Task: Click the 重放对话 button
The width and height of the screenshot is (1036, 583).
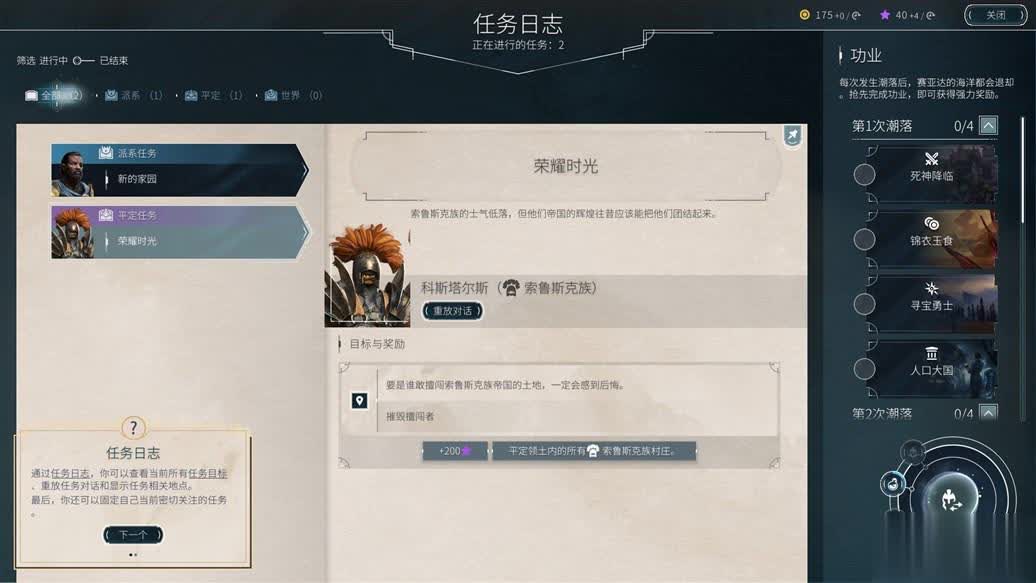Action: click(x=453, y=311)
